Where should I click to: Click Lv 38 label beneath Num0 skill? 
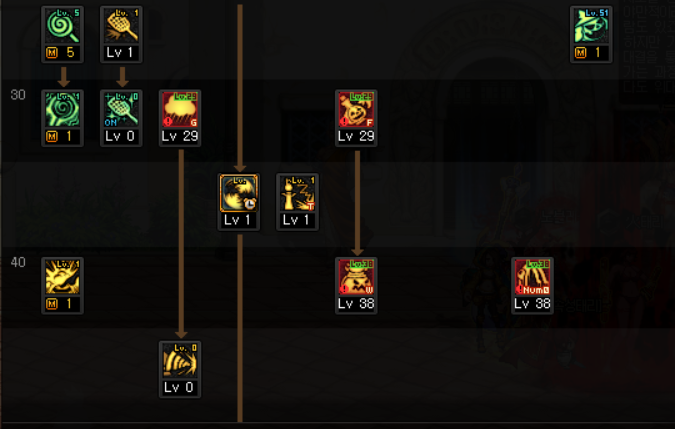(533, 304)
